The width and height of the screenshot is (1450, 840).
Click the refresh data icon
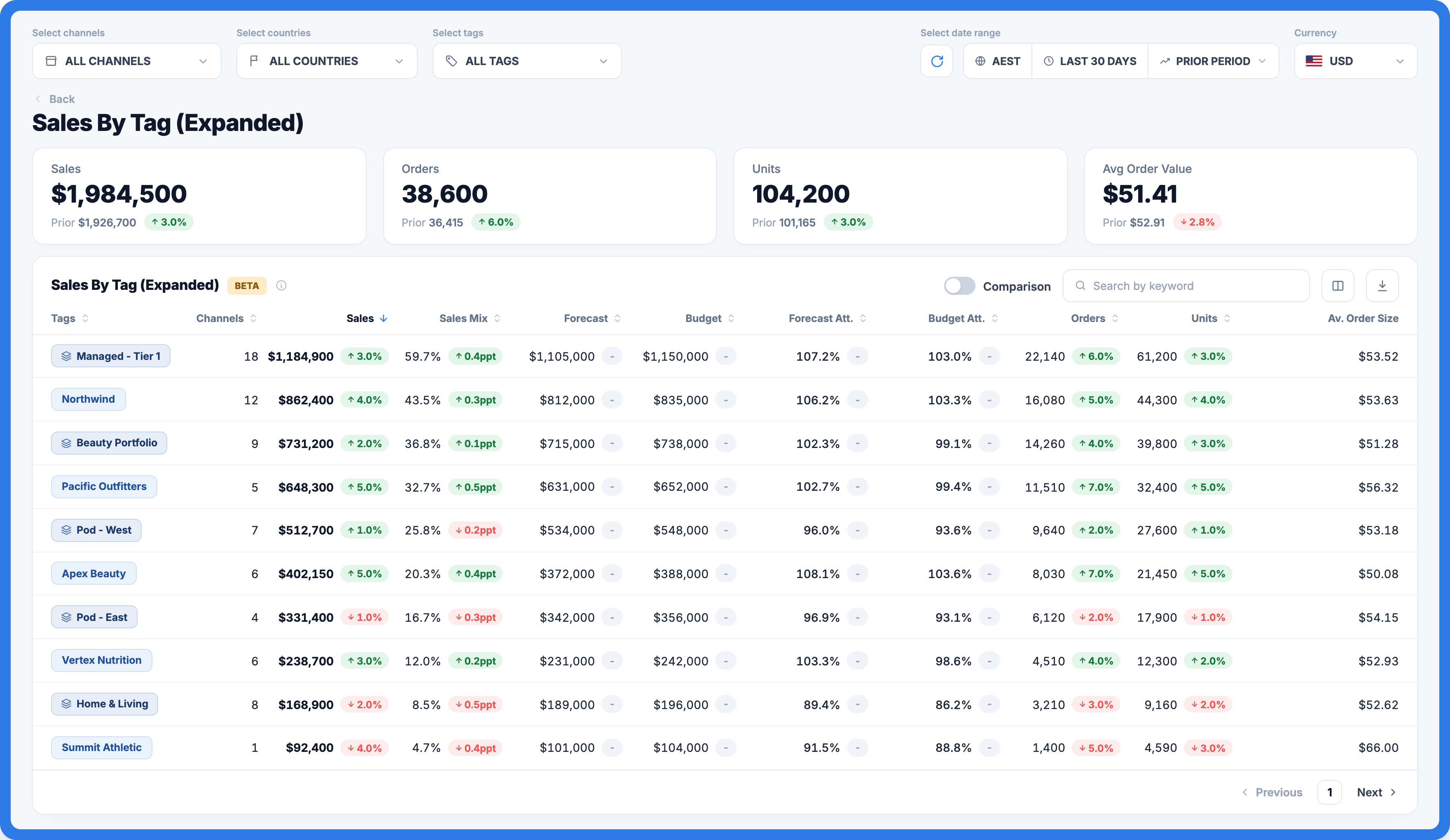tap(936, 61)
